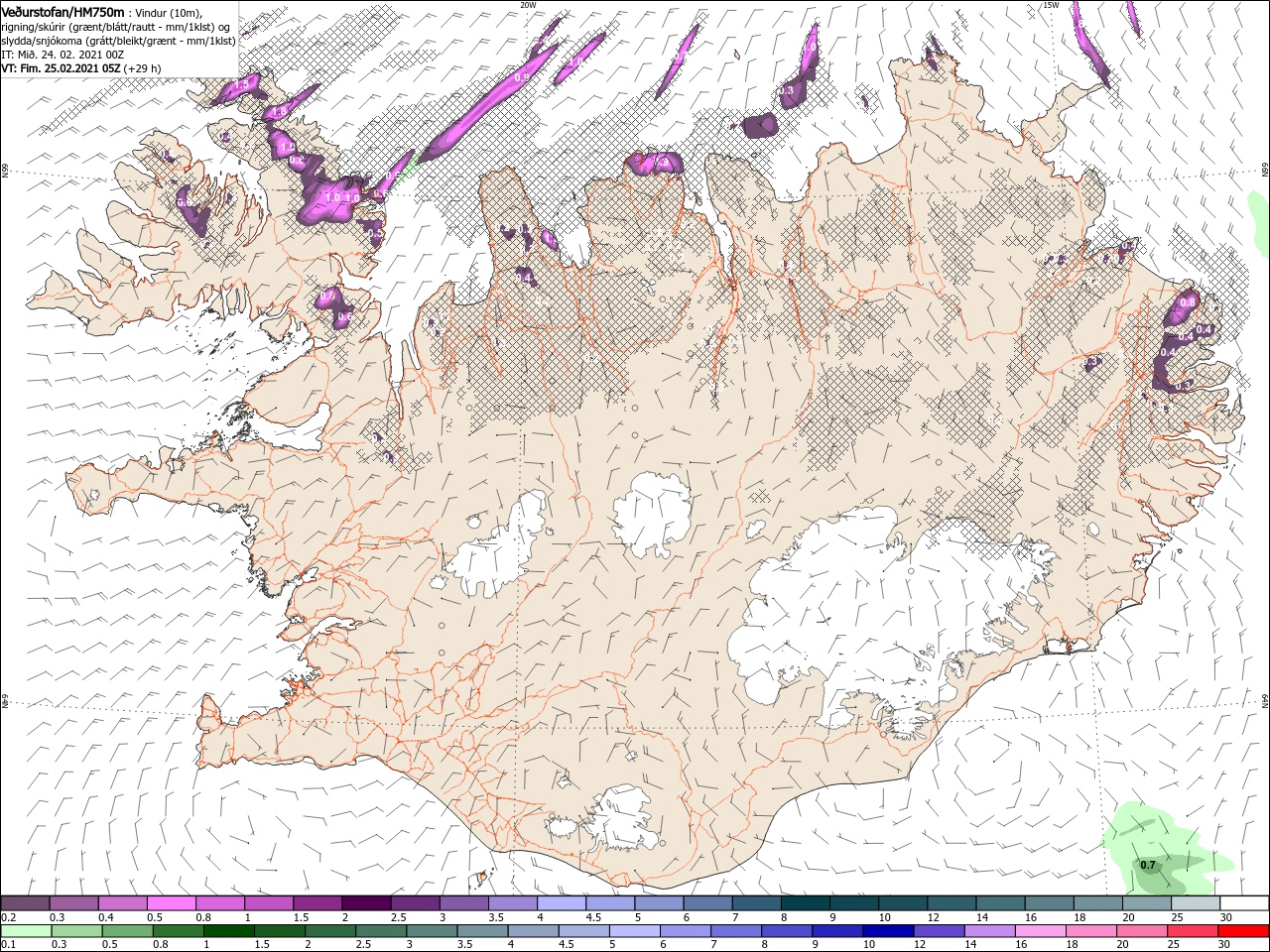
Task: Click the 20W longitude label
Action: 528,5
